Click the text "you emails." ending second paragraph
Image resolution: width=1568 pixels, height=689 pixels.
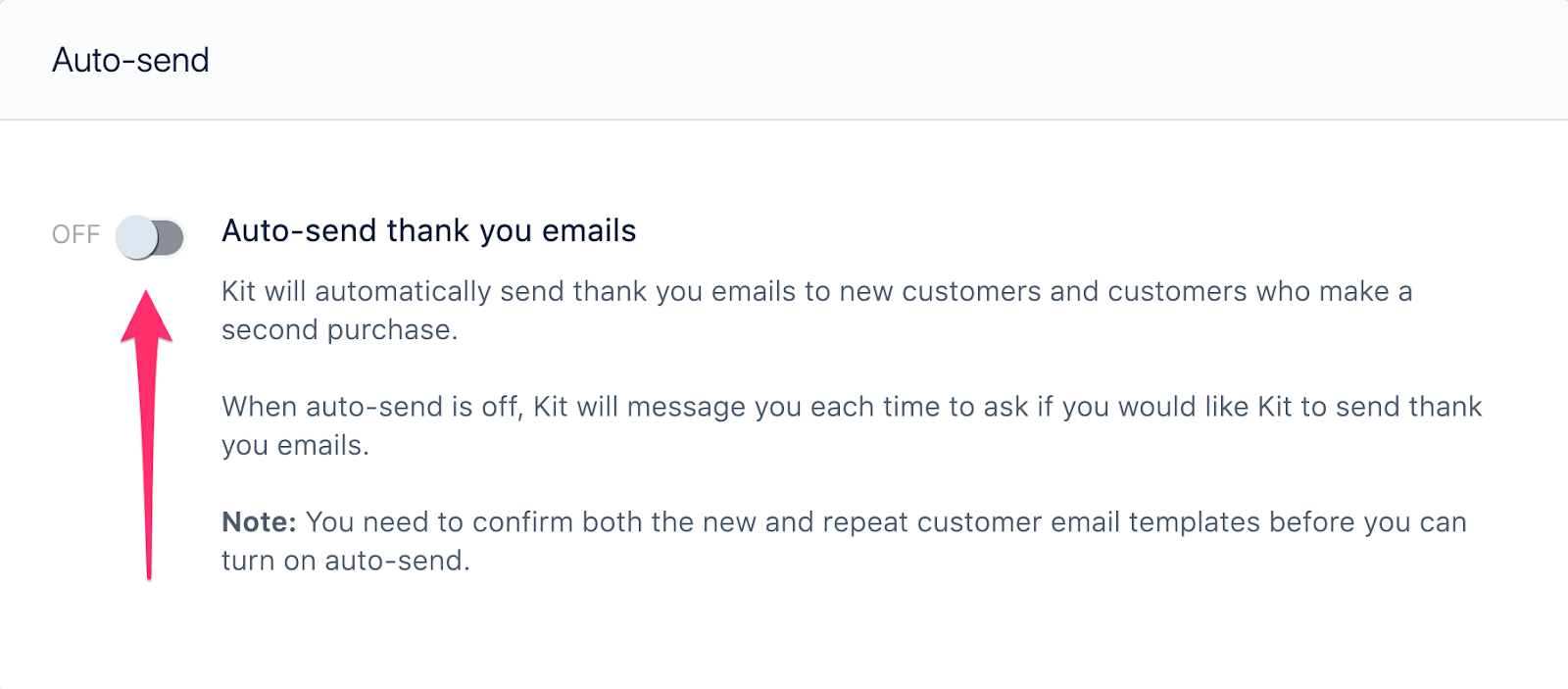[x=295, y=446]
